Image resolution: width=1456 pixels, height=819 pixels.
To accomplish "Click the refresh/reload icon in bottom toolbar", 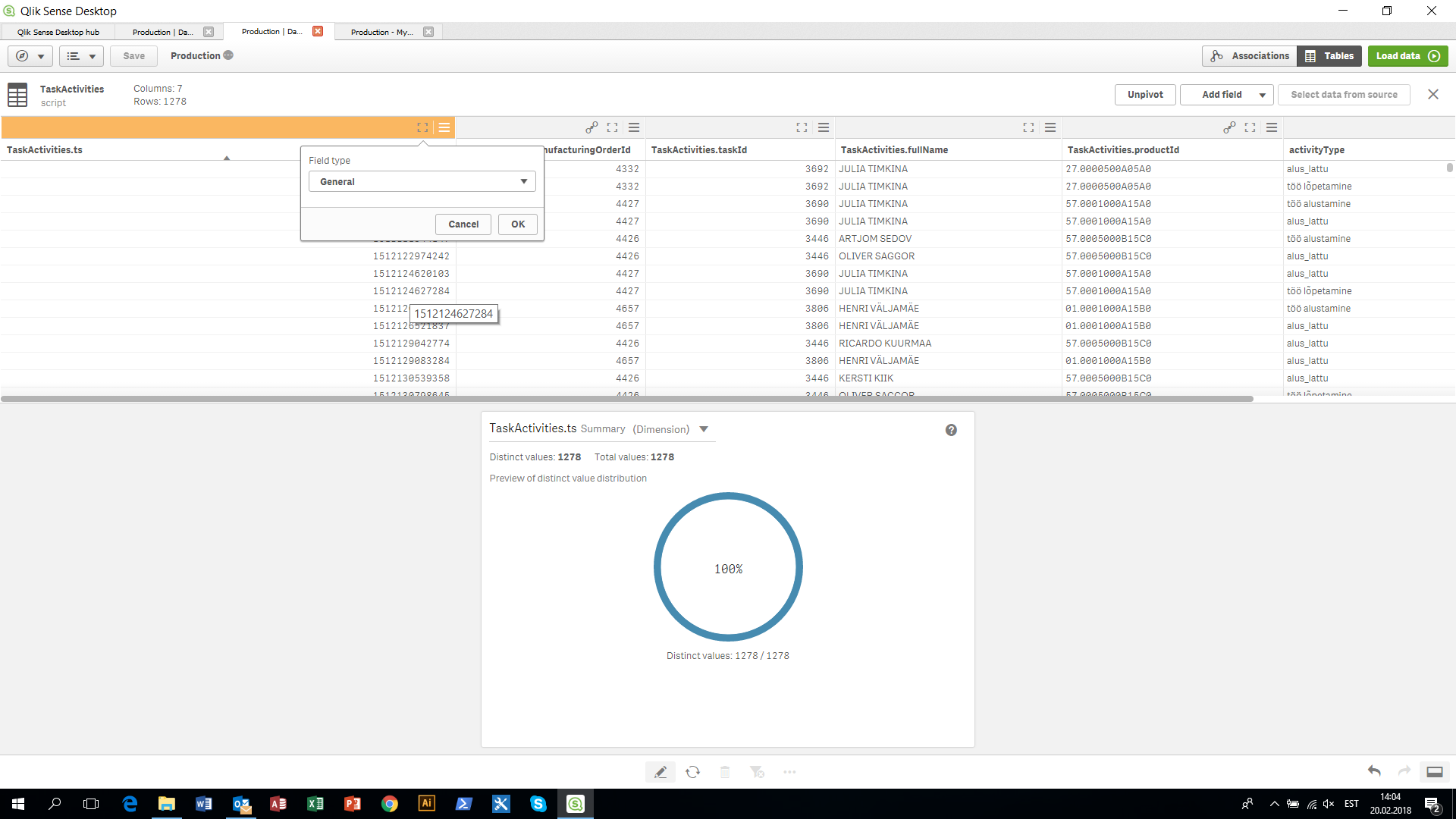I will point(692,772).
